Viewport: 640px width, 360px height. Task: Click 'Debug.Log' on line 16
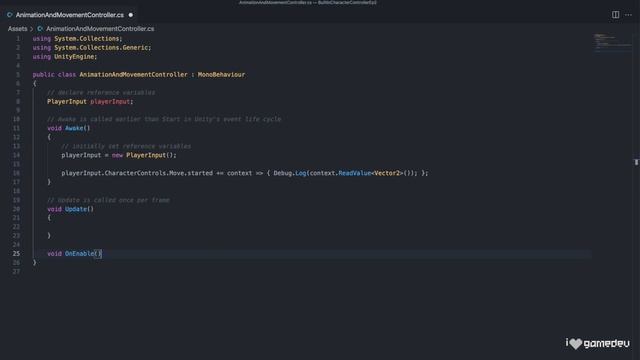coord(290,173)
